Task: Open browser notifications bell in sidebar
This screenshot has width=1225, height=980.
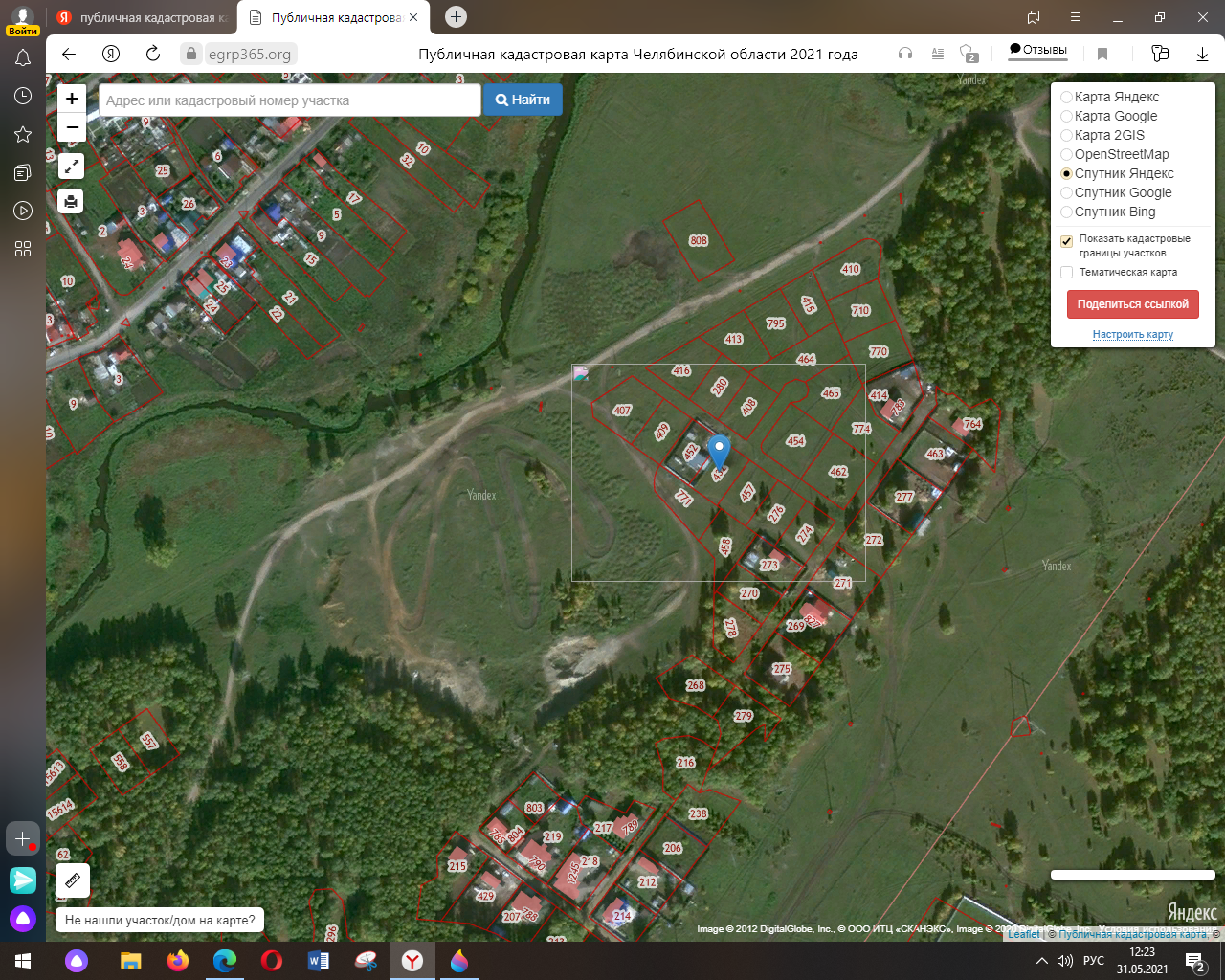Action: click(x=23, y=58)
